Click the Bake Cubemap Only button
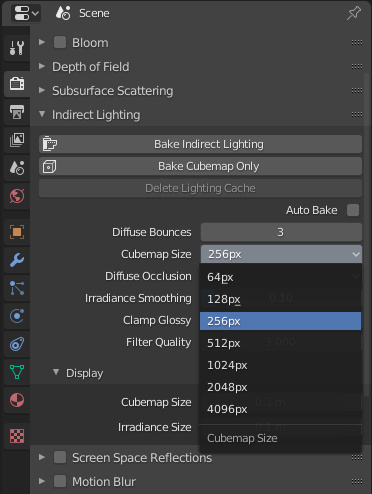This screenshot has height=494, width=372. click(x=200, y=166)
